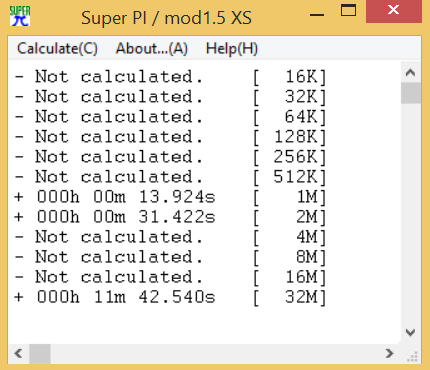Click the horizontal scrollbar left arrow
The height and width of the screenshot is (370, 430).
tap(19, 353)
